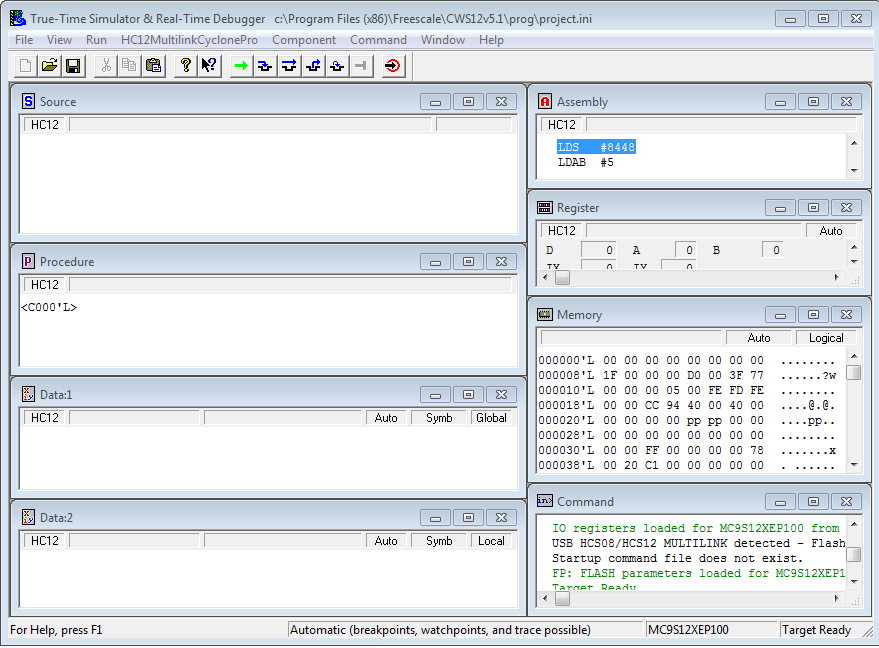
Task: Select the LDS #8448 assembly line
Action: (596, 147)
